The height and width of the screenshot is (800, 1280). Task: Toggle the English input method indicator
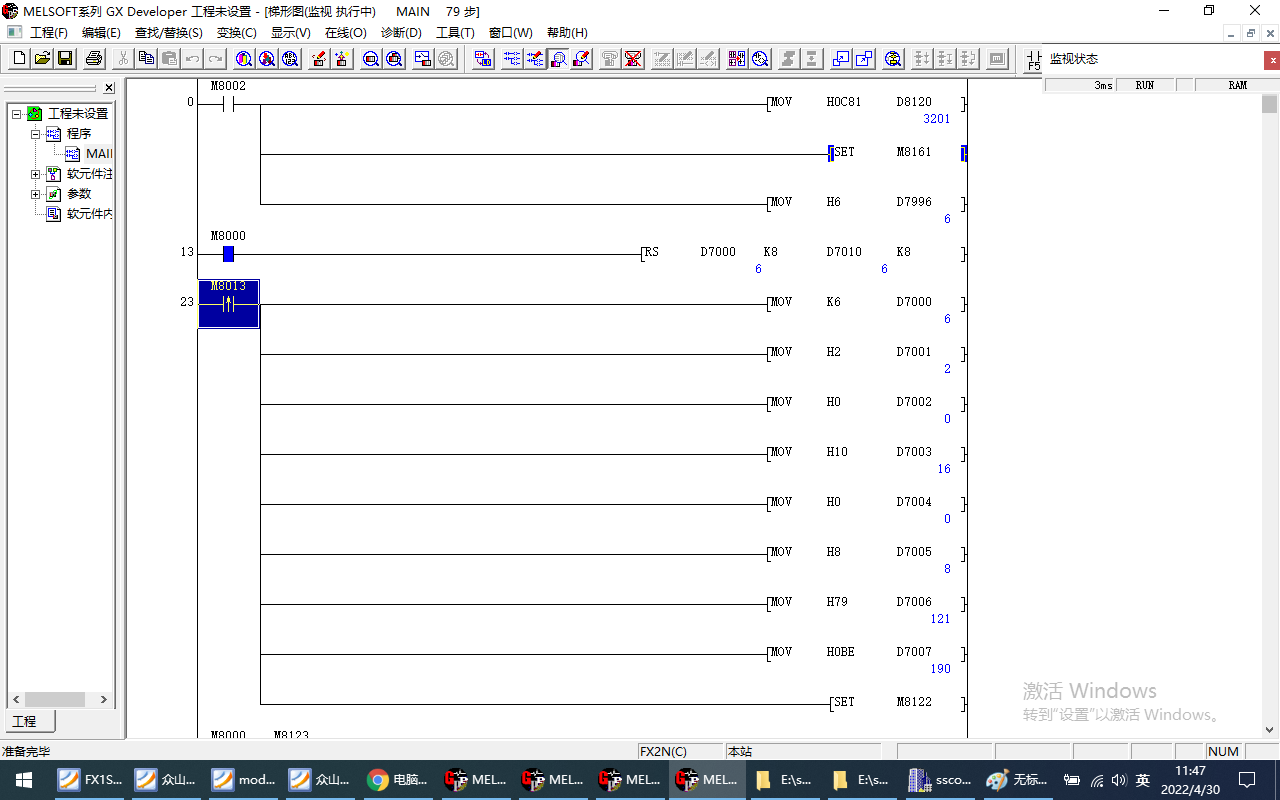[x=1143, y=780]
